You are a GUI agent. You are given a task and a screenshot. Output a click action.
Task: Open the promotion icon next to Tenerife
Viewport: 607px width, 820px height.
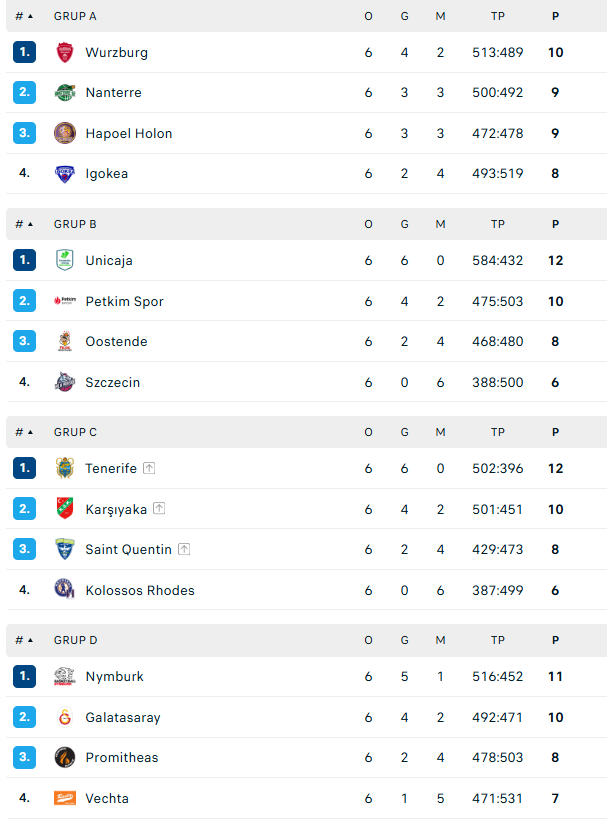149,468
